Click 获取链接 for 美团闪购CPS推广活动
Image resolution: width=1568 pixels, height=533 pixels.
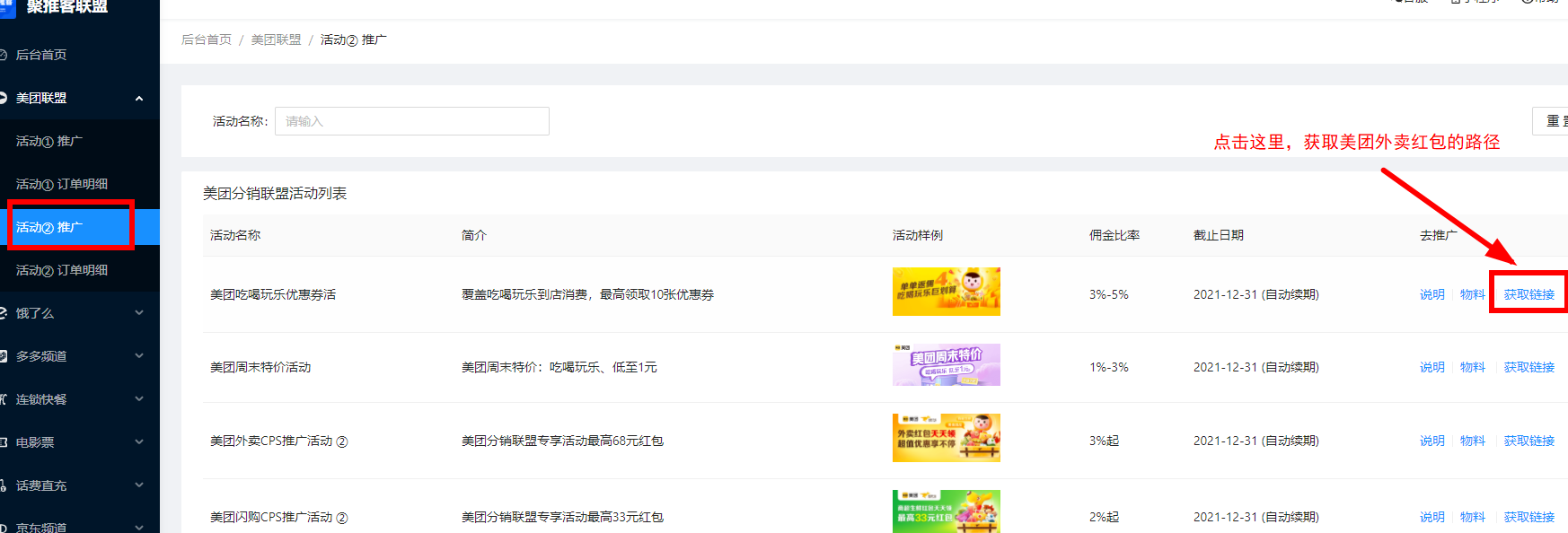pyautogui.click(x=1529, y=517)
